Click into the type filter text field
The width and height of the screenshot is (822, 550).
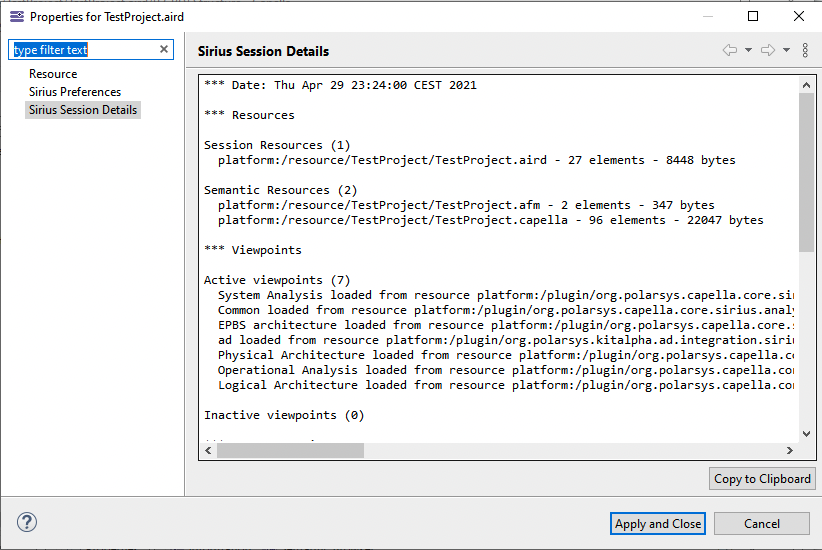pyautogui.click(x=83, y=50)
